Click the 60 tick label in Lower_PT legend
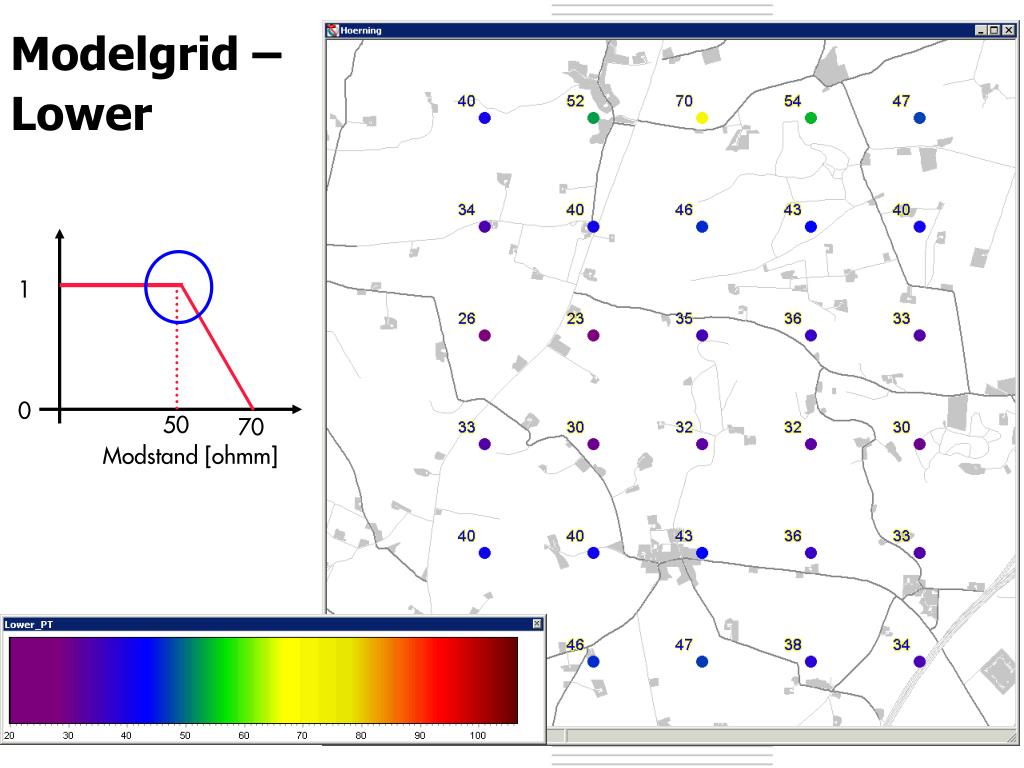 [244, 735]
